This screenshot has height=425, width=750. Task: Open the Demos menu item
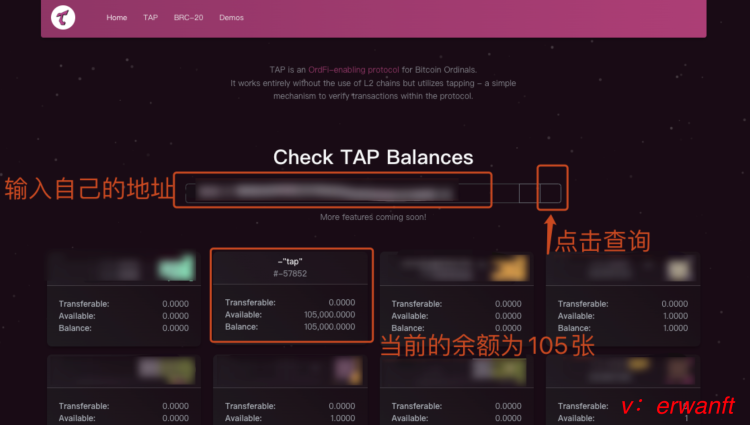point(232,18)
